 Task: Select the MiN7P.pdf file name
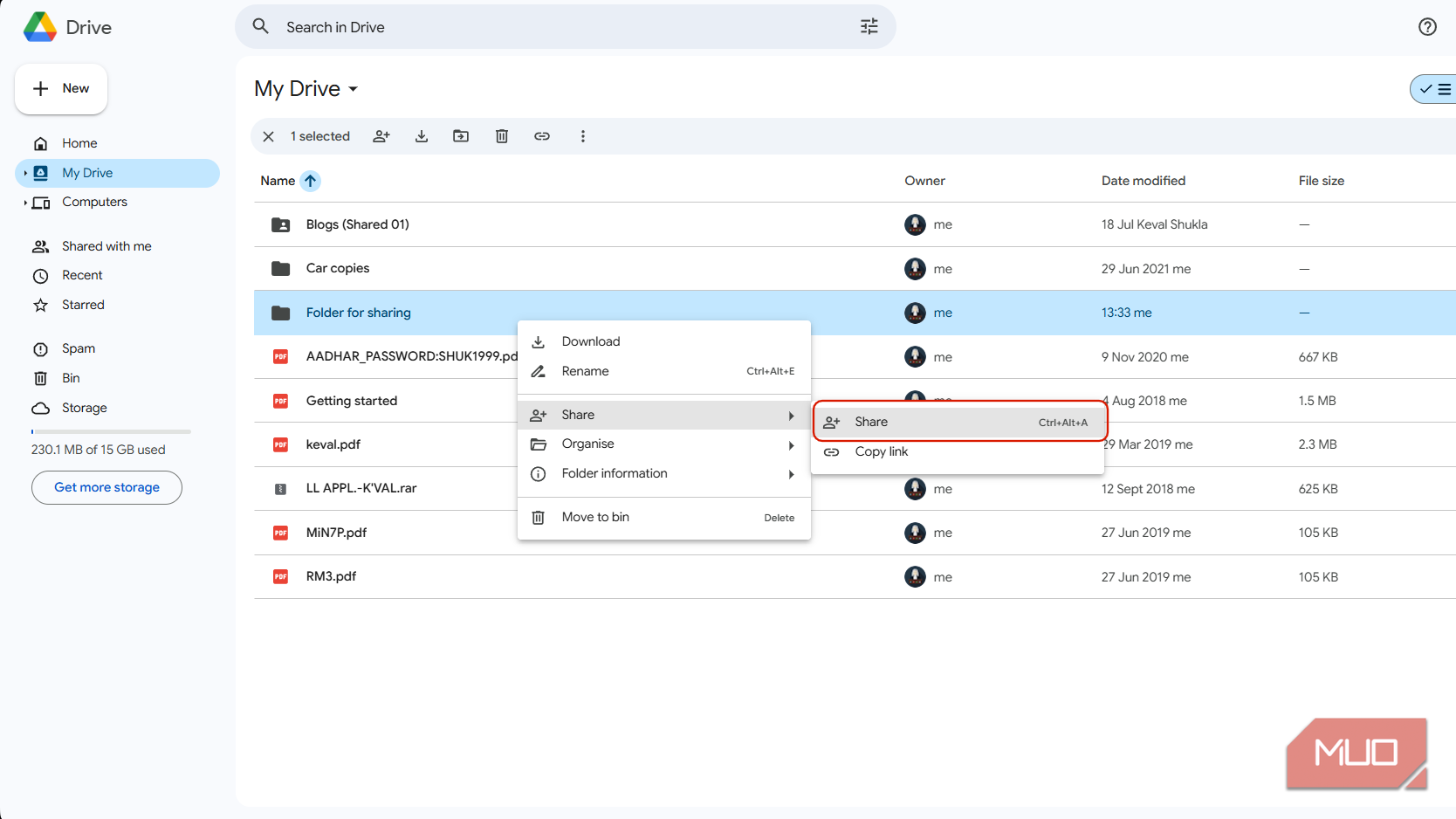(336, 533)
